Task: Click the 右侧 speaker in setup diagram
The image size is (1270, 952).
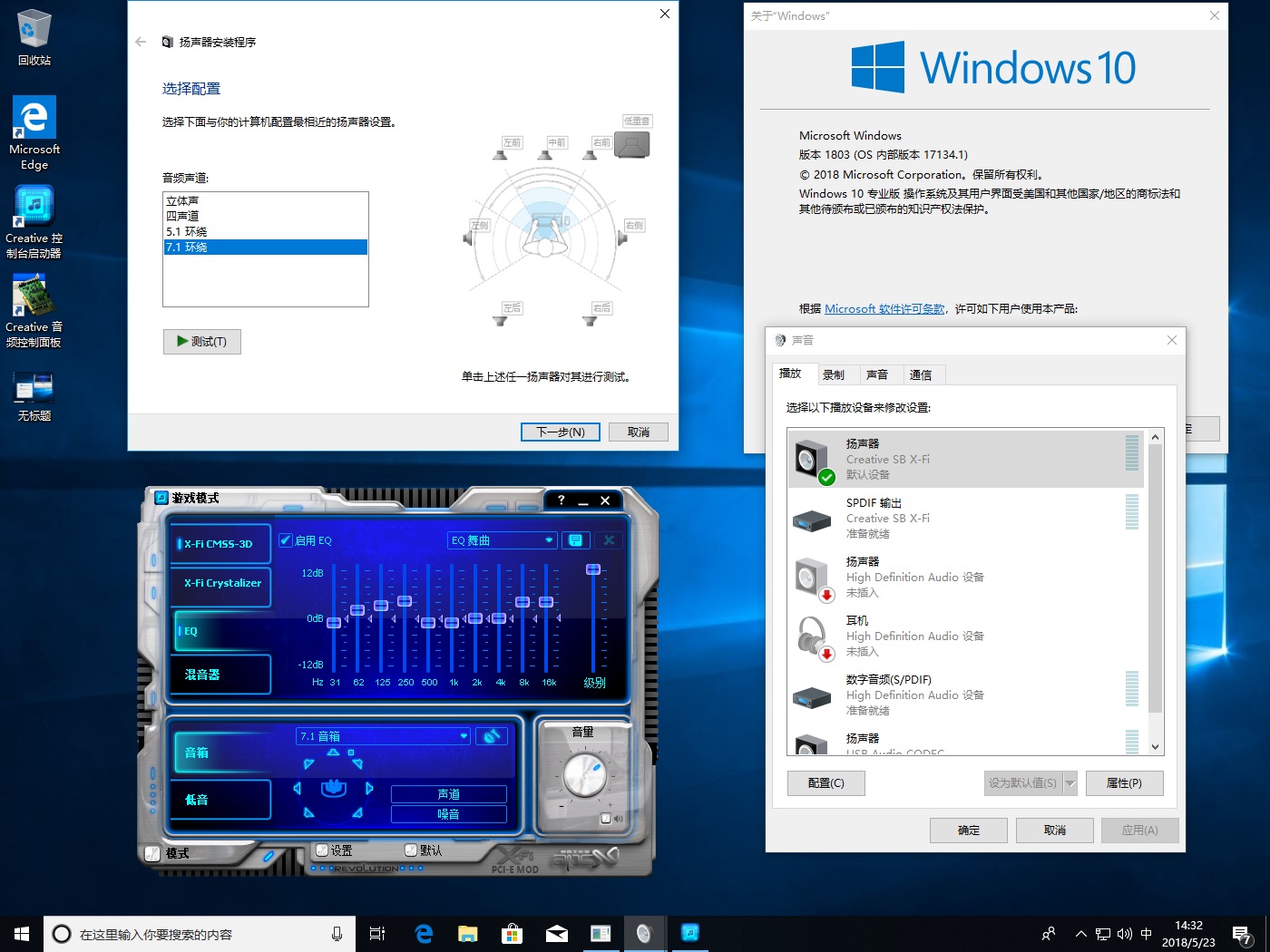Action: point(622,238)
